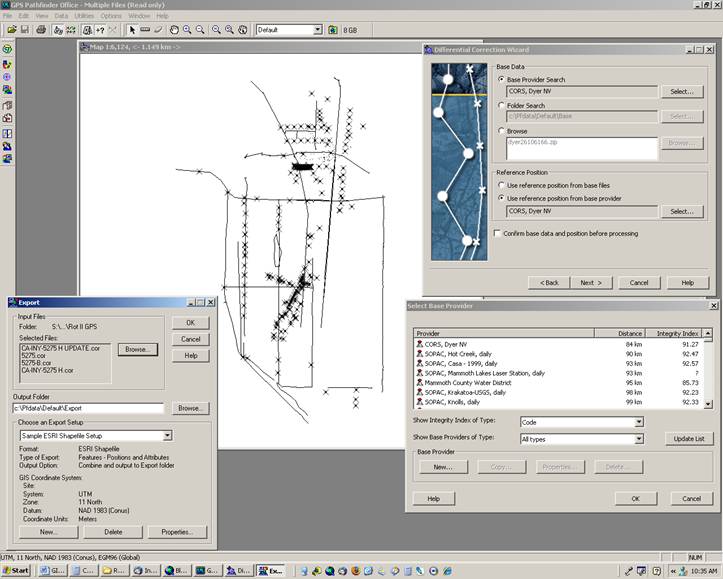Choose 'Use reference position from base provider'
Image resolution: width=723 pixels, height=579 pixels.
(501, 198)
